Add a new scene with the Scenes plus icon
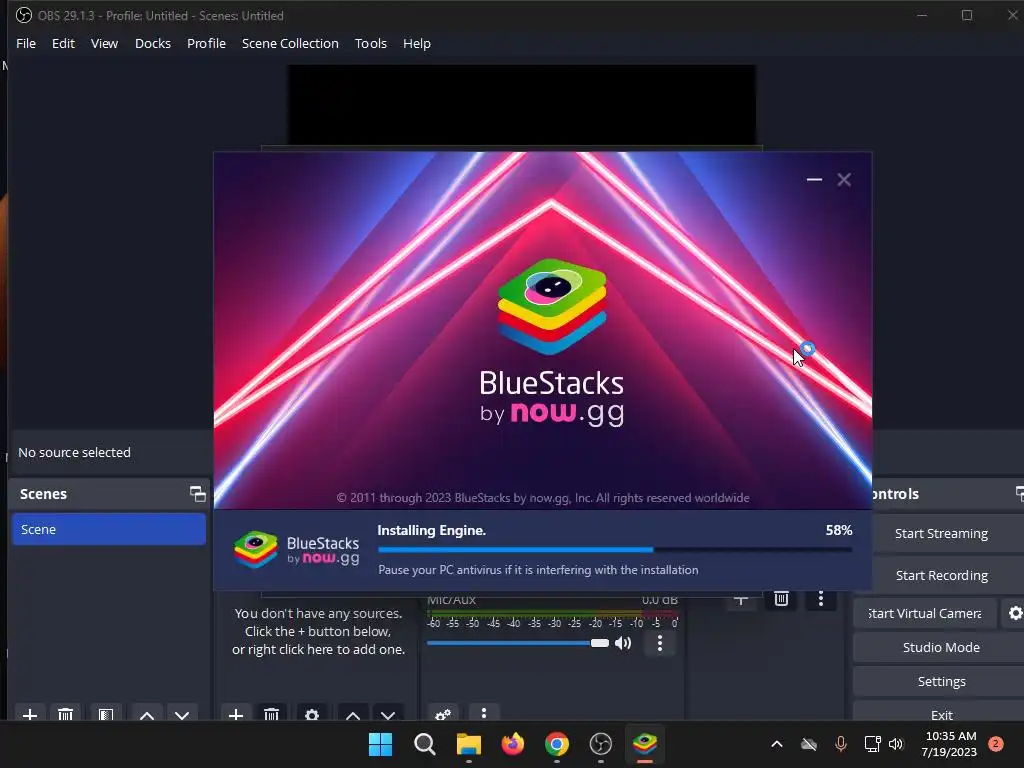The height and width of the screenshot is (768, 1024). tap(29, 714)
